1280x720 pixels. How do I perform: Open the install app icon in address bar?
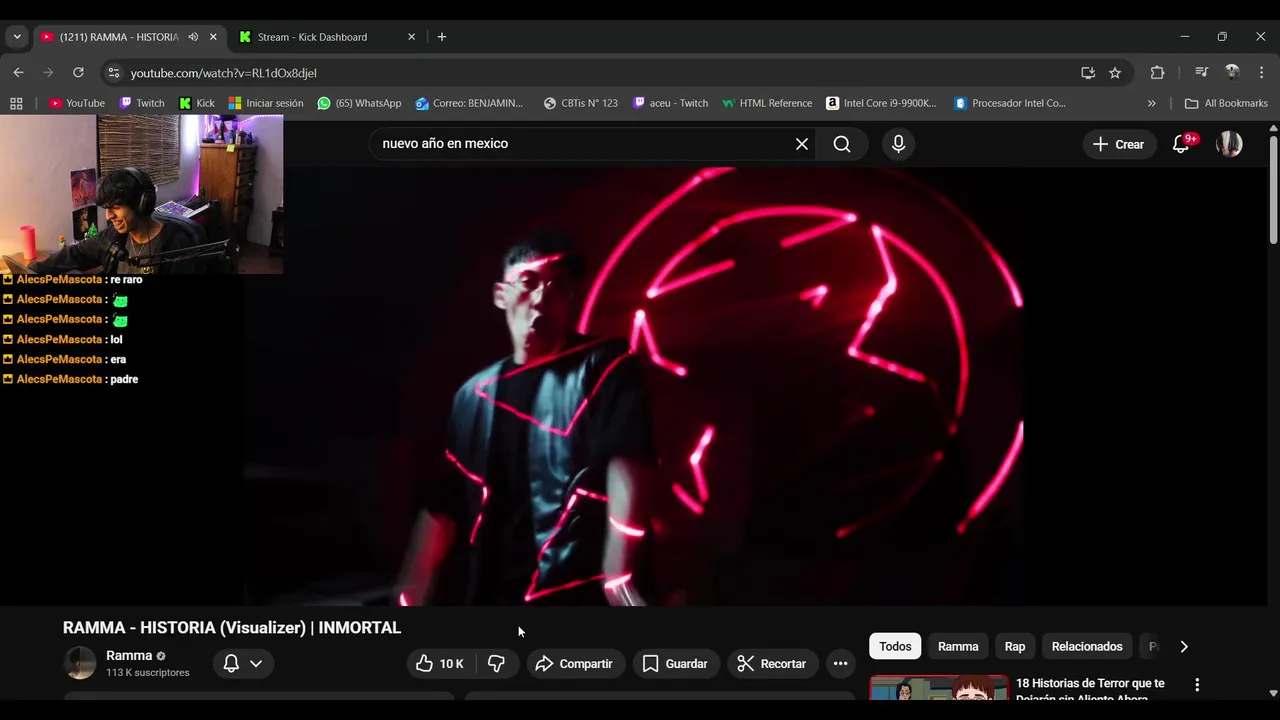point(1088,73)
